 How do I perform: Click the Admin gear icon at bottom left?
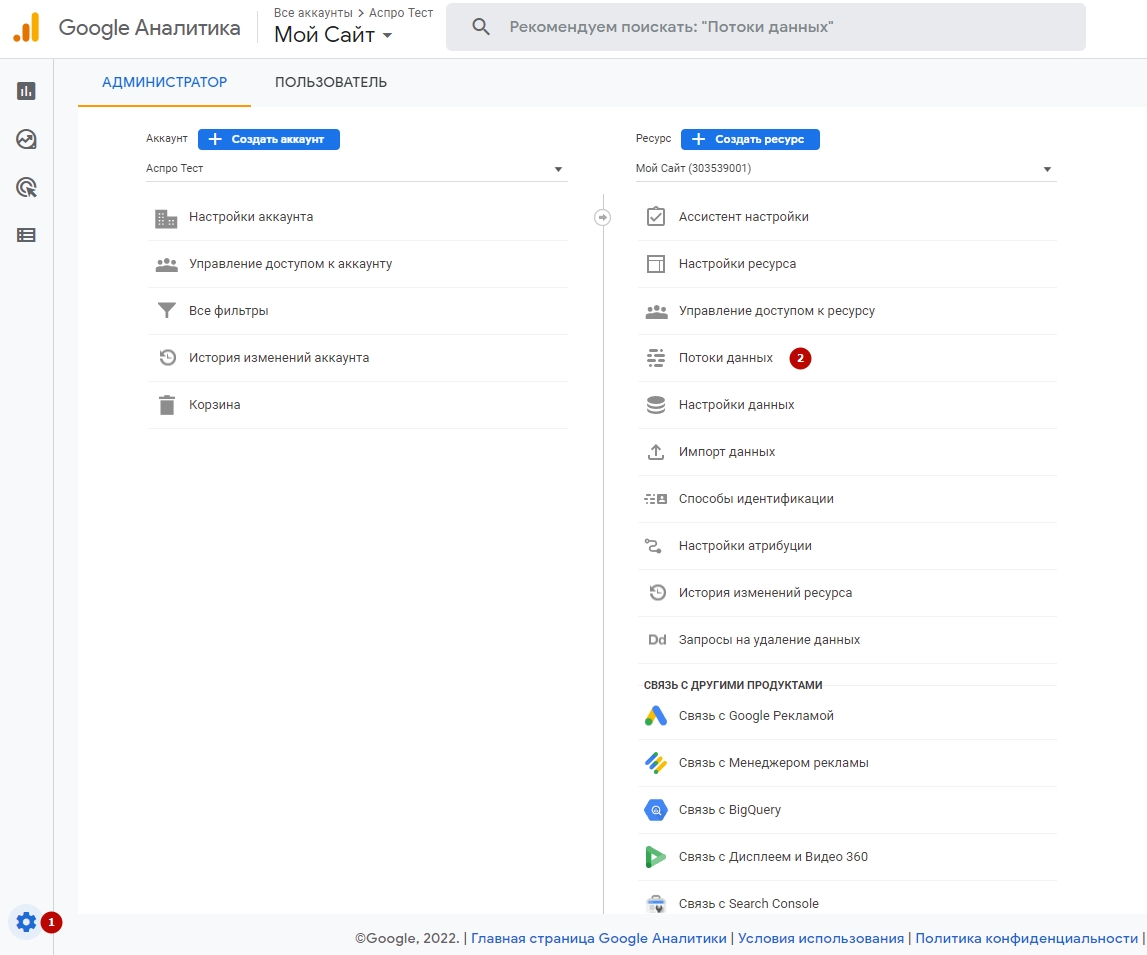[x=26, y=922]
